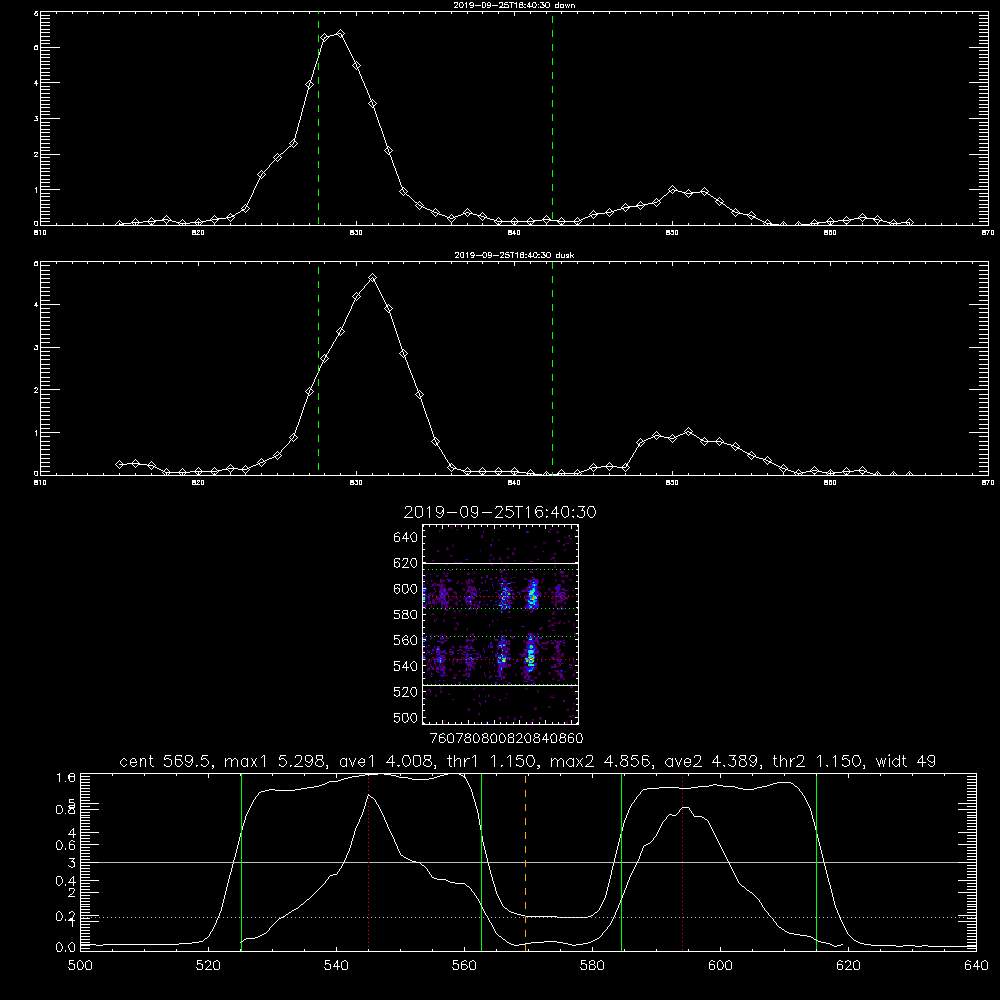Screen dimensions: 1000x1000
Task: Click the y-axis label "0.6" on bottom plot
Action: tap(66, 845)
